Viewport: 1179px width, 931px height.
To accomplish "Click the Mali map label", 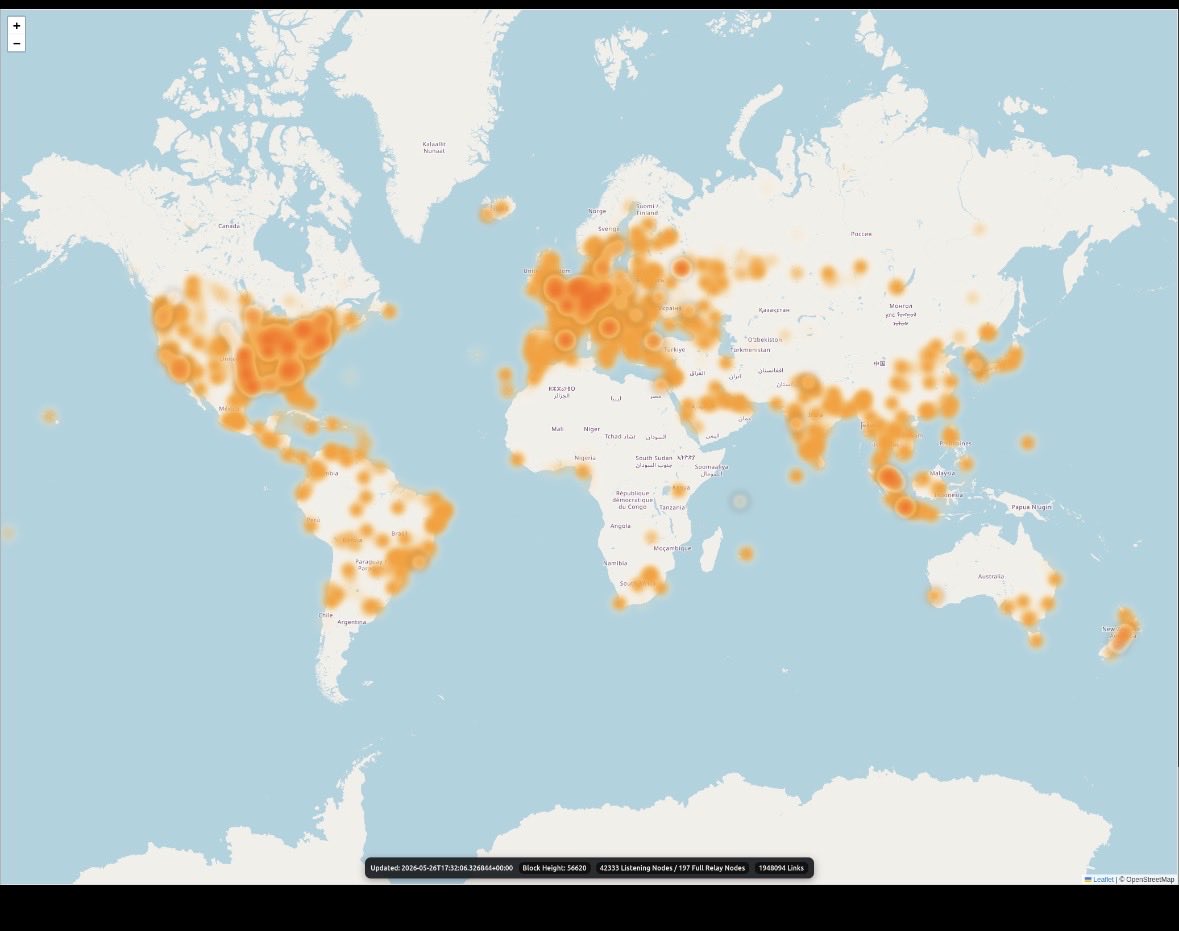I will [x=557, y=429].
